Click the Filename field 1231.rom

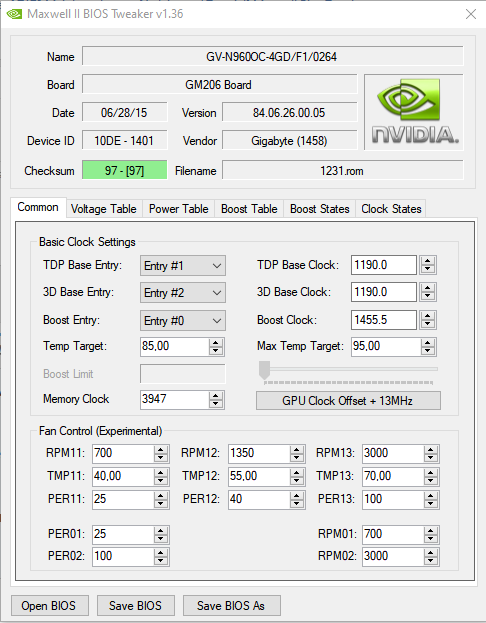pyautogui.click(x=343, y=170)
